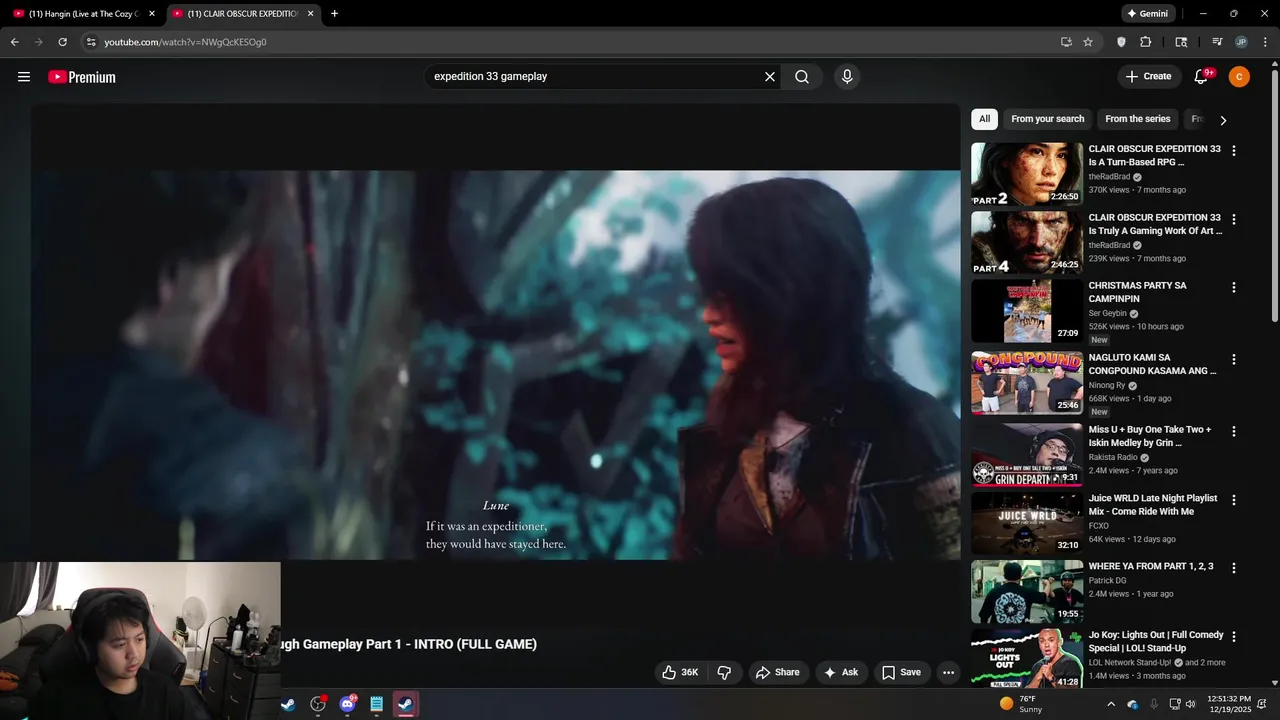Open Part 4 Gaming Work Of Art thumbnail
The image size is (1280, 720).
click(x=1027, y=242)
